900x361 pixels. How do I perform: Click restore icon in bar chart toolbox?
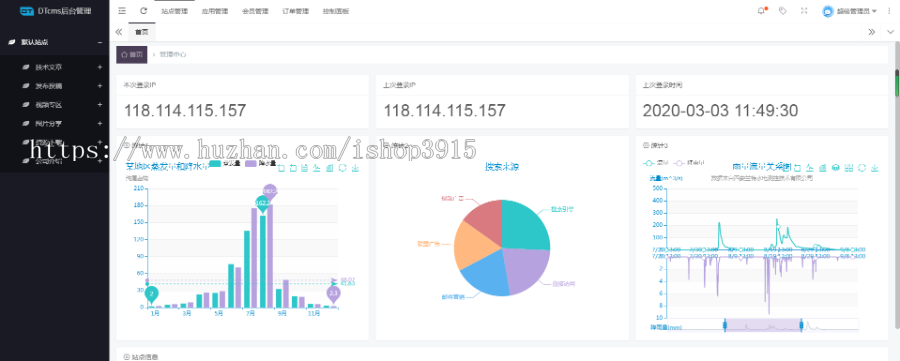(x=343, y=168)
